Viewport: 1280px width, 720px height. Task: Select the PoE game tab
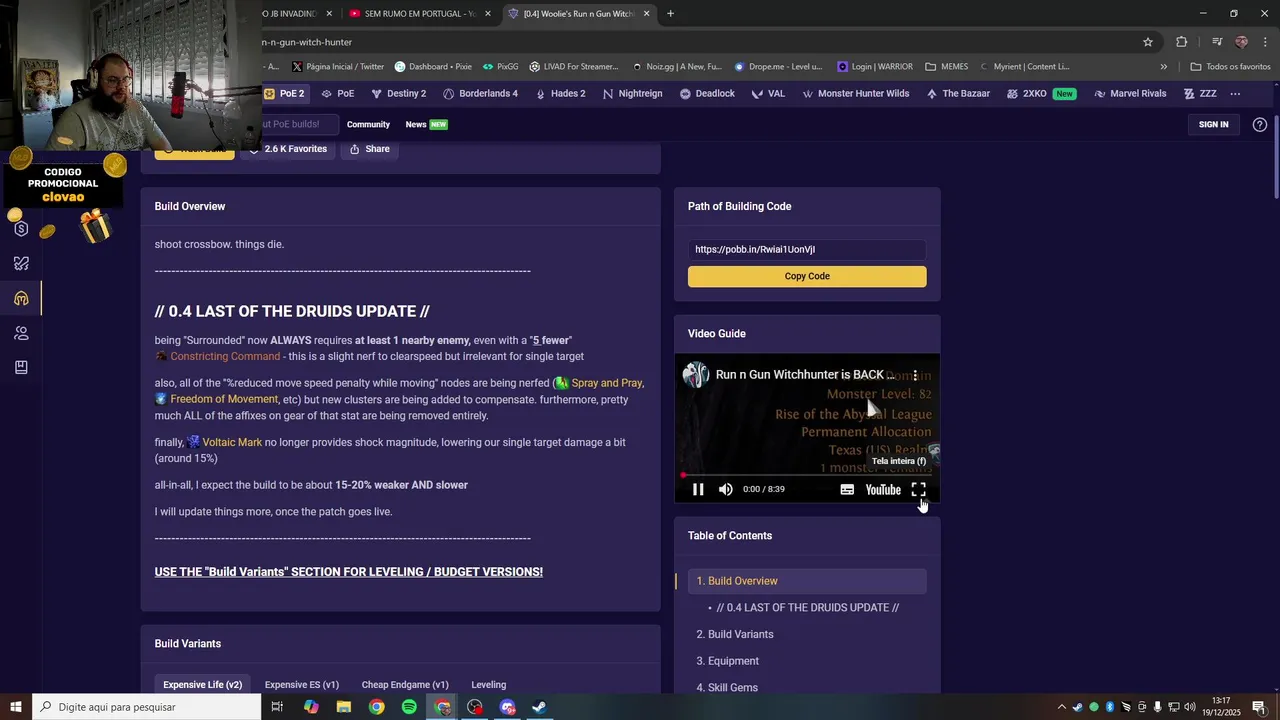click(338, 93)
